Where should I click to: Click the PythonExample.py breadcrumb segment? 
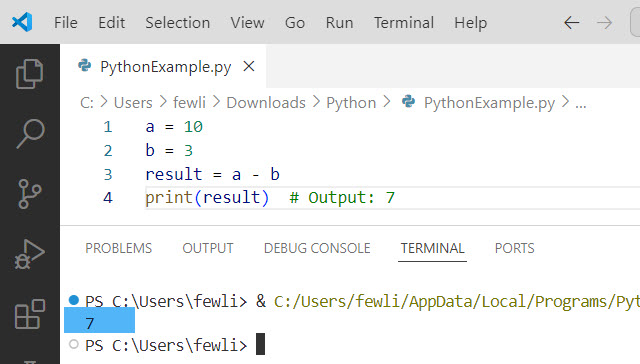489,102
